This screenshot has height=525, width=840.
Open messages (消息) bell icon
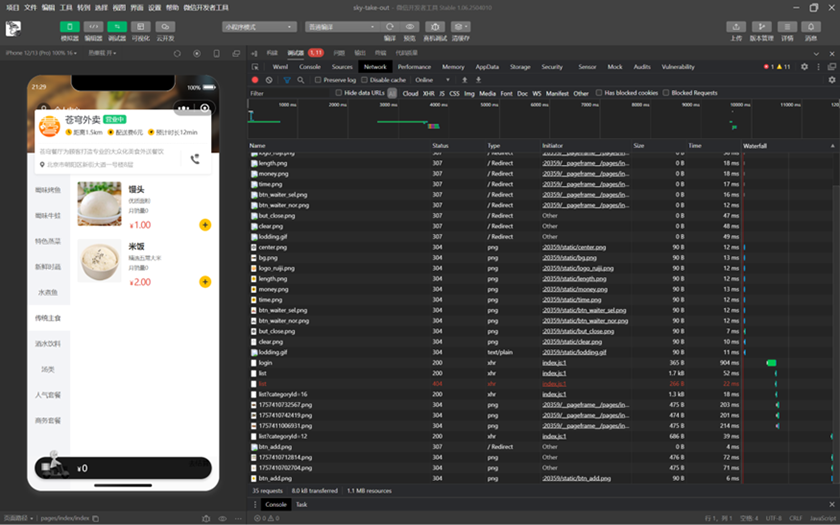pyautogui.click(x=811, y=27)
